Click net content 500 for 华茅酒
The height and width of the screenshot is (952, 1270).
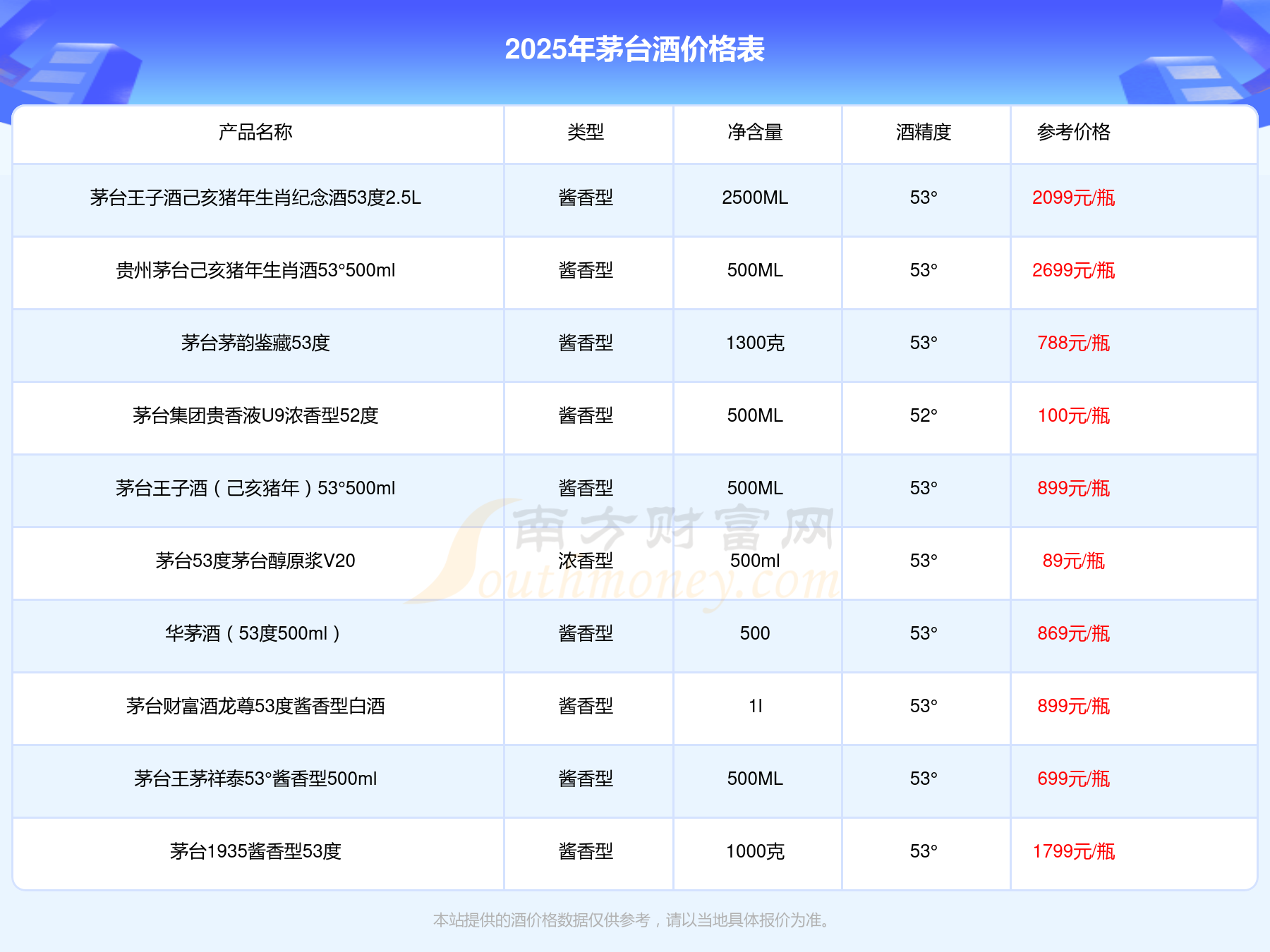(x=755, y=633)
